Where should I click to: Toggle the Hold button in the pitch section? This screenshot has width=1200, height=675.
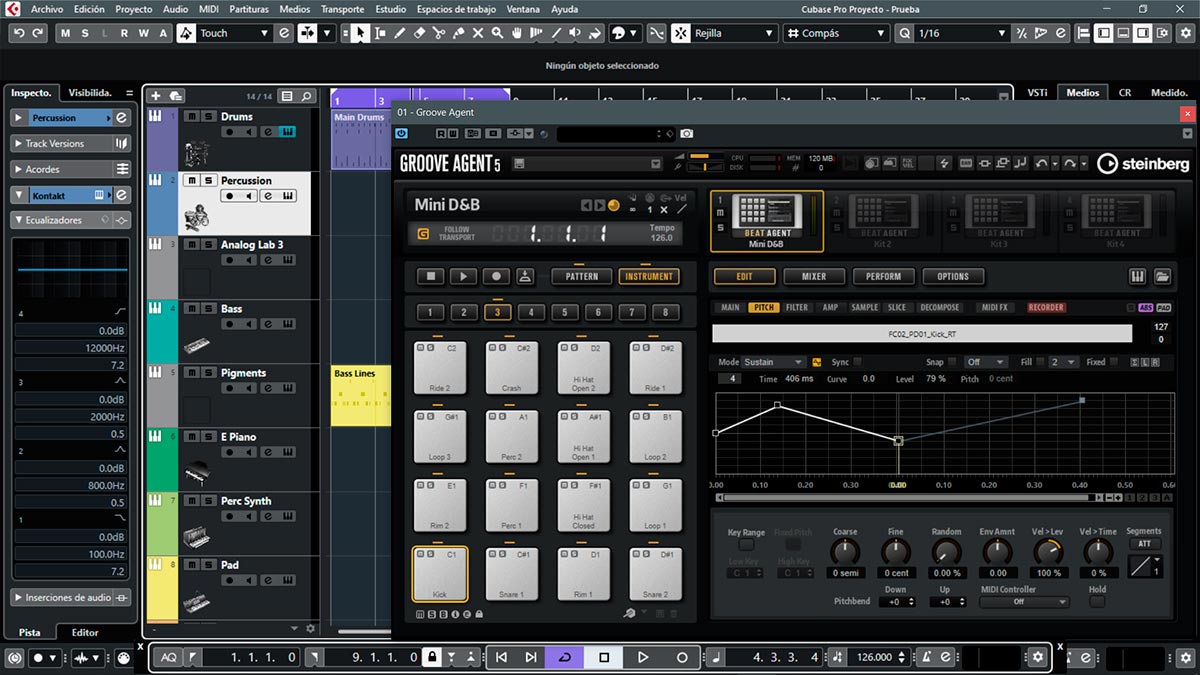coord(1097,601)
